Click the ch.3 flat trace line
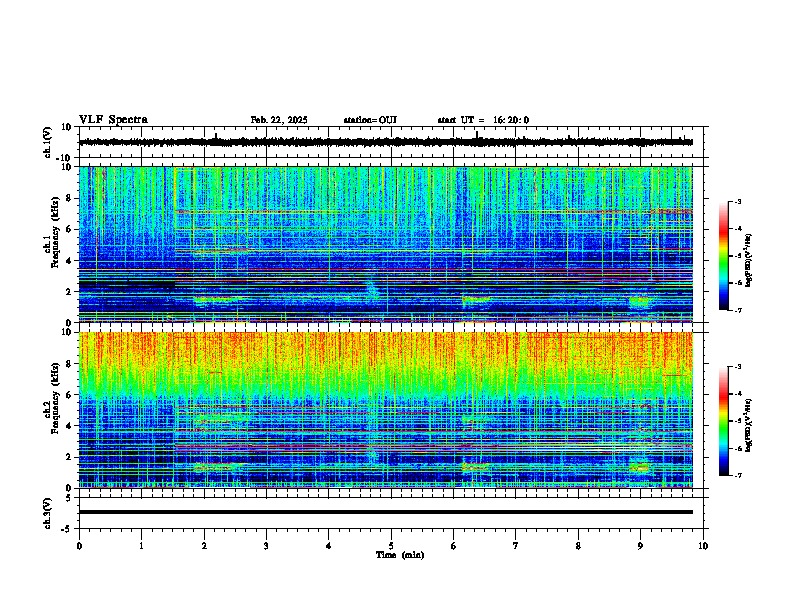The width and height of the screenshot is (792, 612). coord(385,512)
